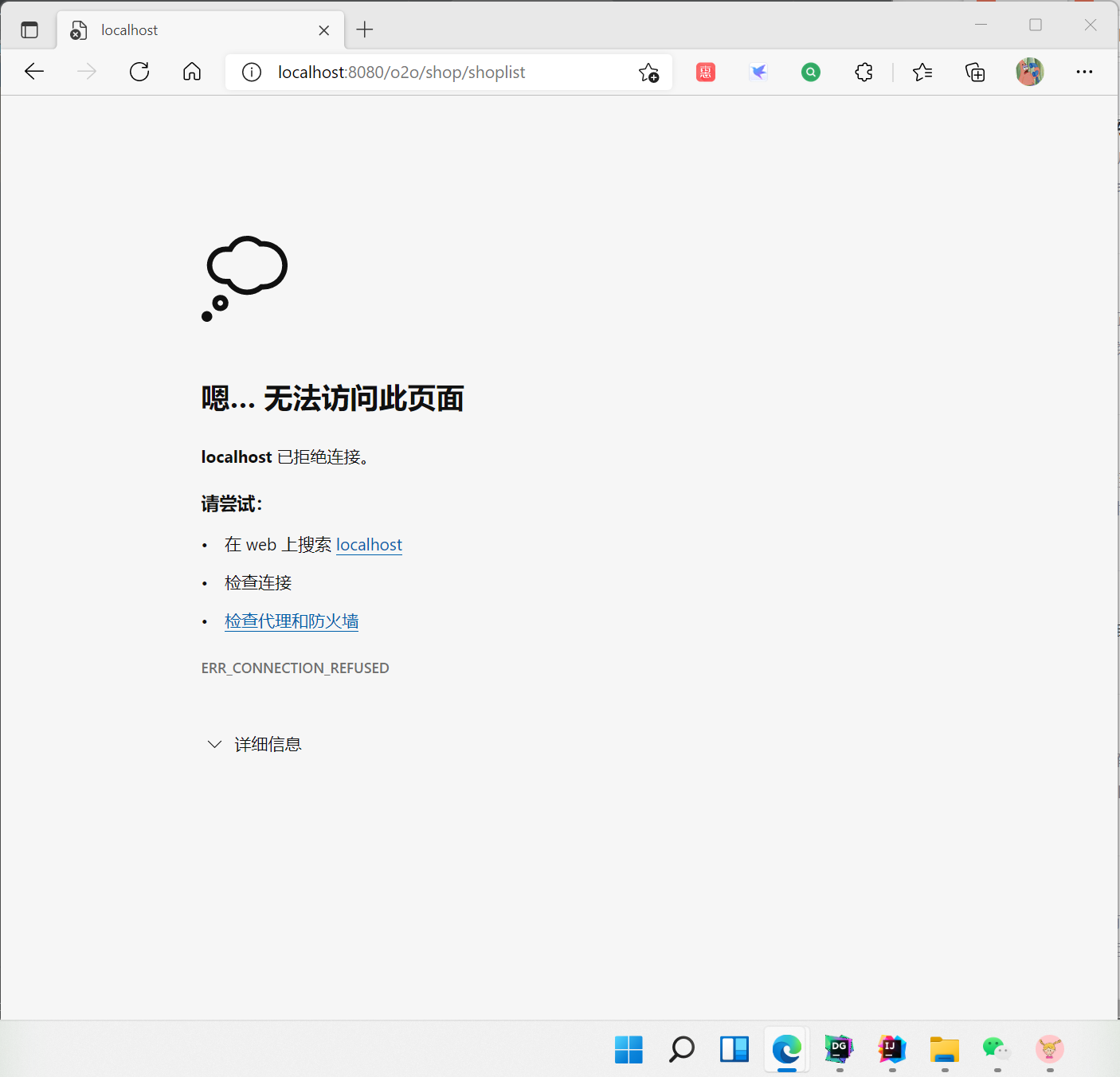This screenshot has width=1120, height=1077.
Task: Open DataGrip from the taskbar
Action: coord(838,1050)
